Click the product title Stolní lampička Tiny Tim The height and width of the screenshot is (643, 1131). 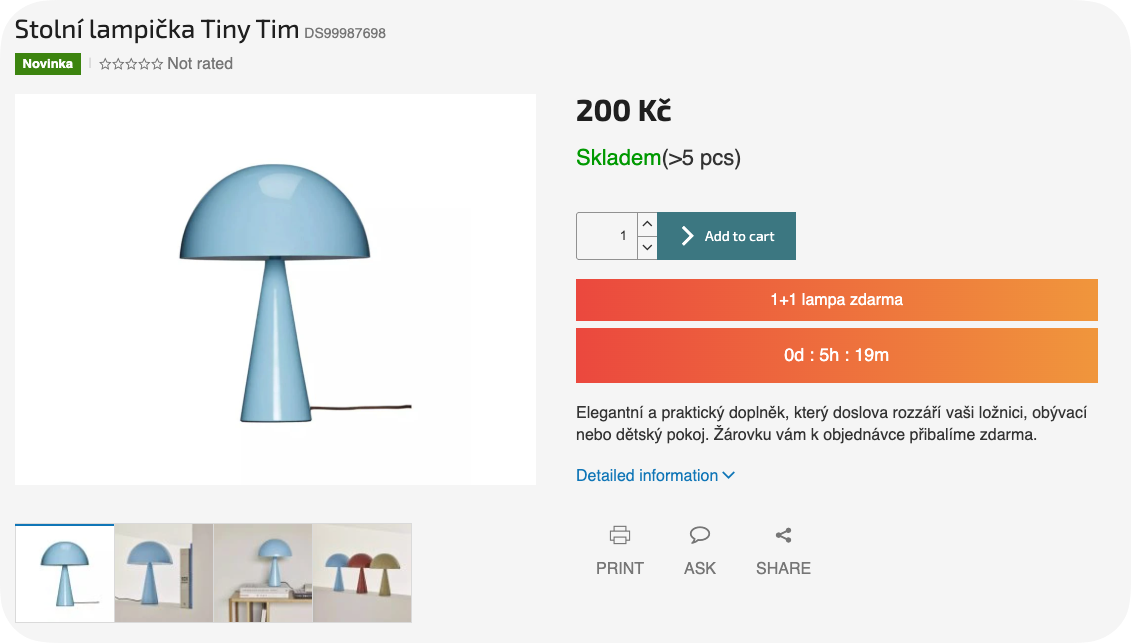pos(157,30)
